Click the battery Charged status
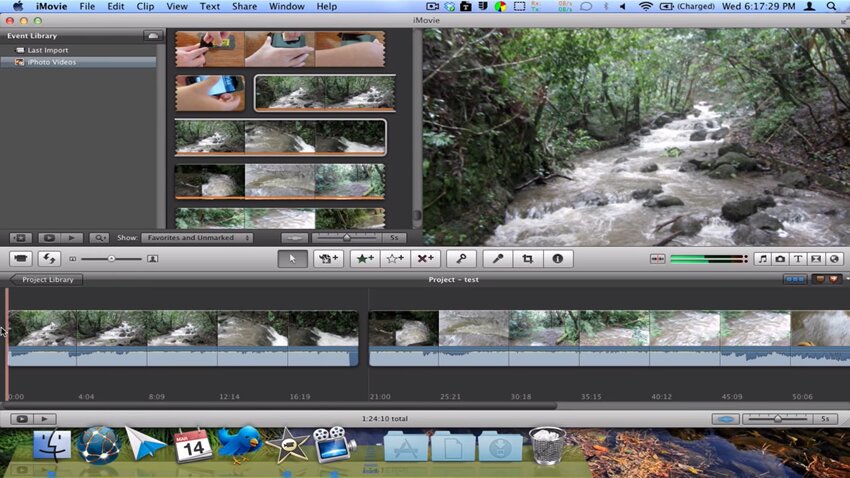Screen dimensions: 850x478 (688, 7)
